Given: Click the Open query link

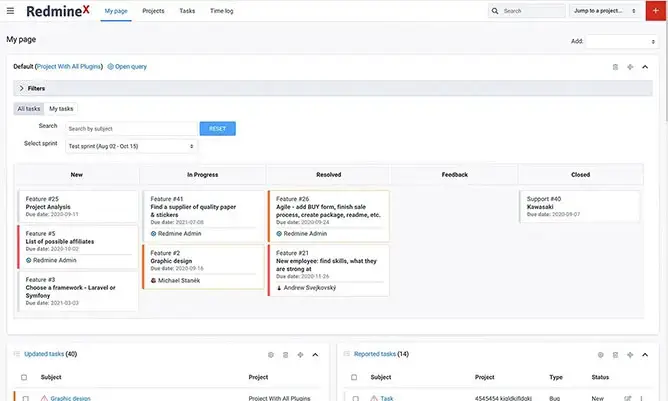Looking at the screenshot, I should pyautogui.click(x=131, y=66).
